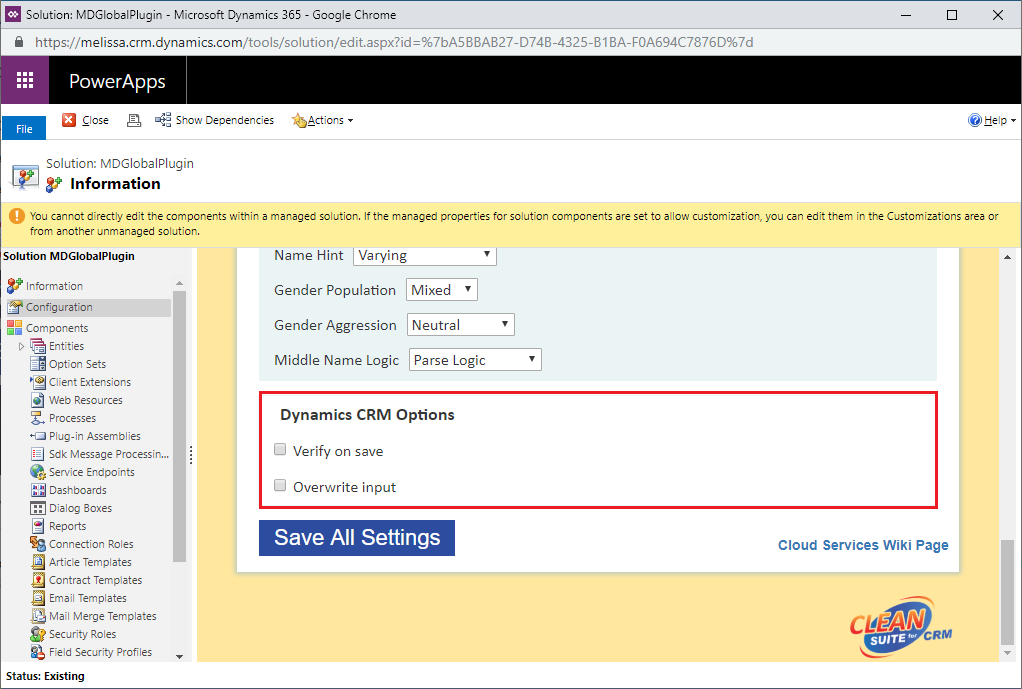The width and height of the screenshot is (1022, 689).
Task: Open the Name Hint dropdown
Action: click(425, 256)
